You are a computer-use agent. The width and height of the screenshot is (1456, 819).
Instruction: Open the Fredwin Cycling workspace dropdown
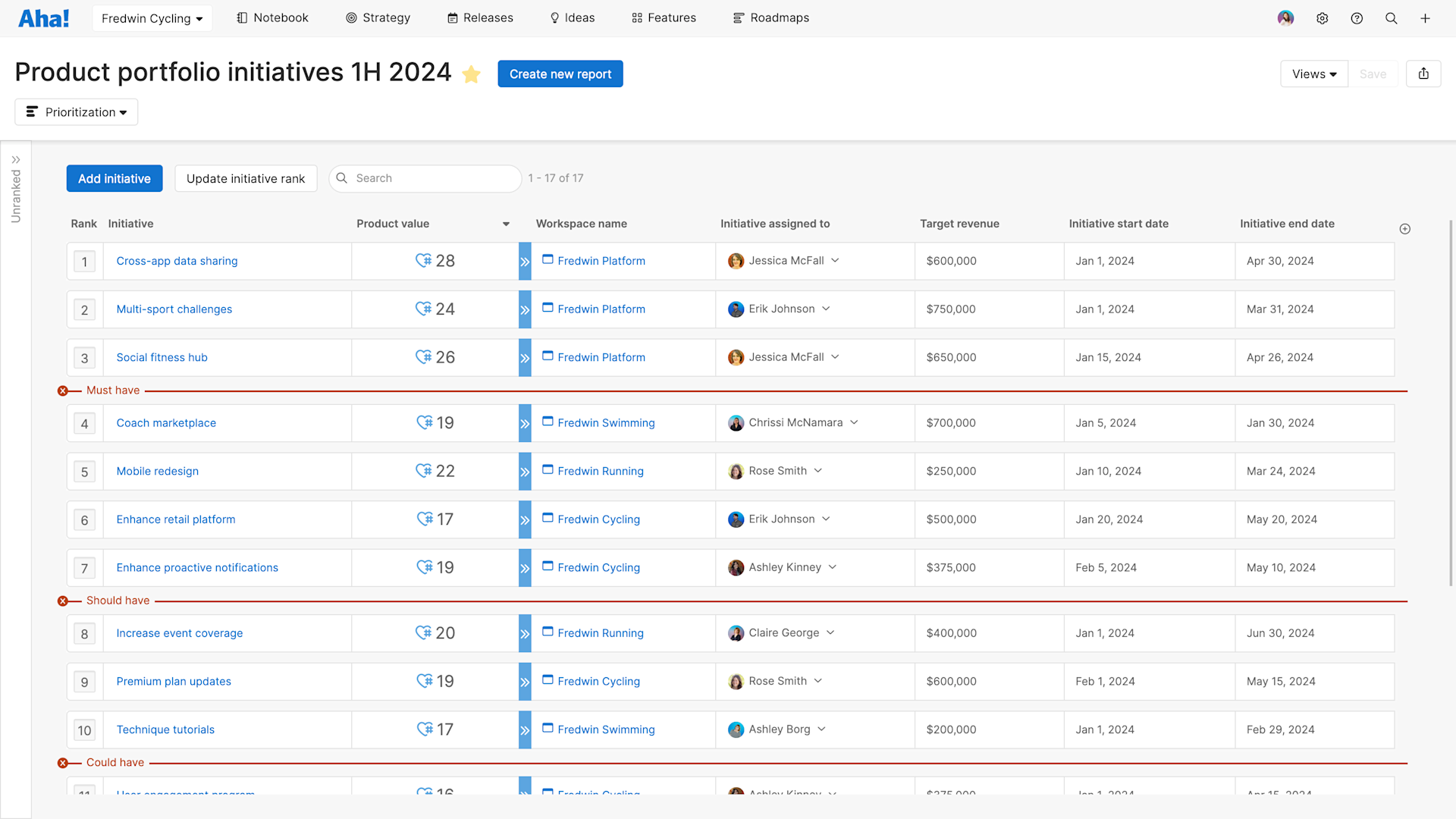pyautogui.click(x=152, y=17)
